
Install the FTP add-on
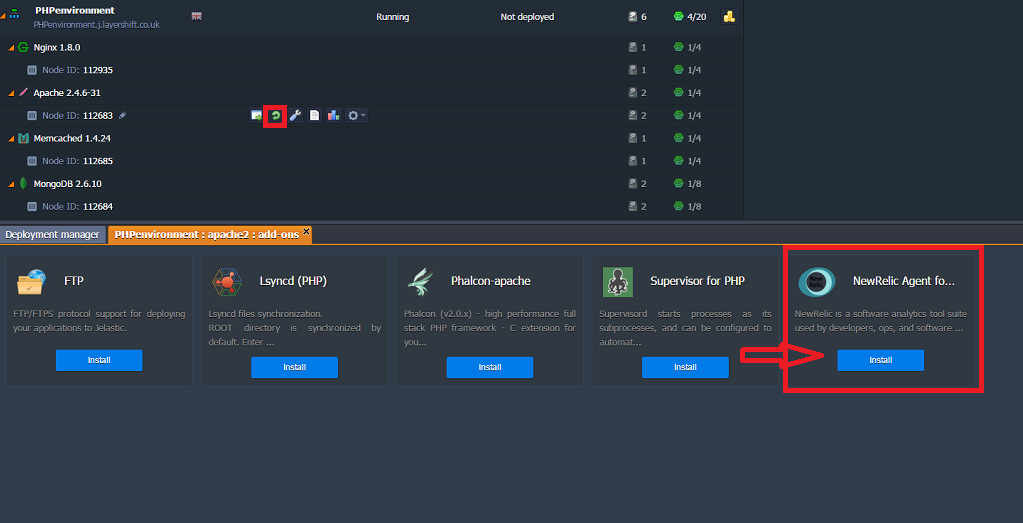[x=99, y=360]
